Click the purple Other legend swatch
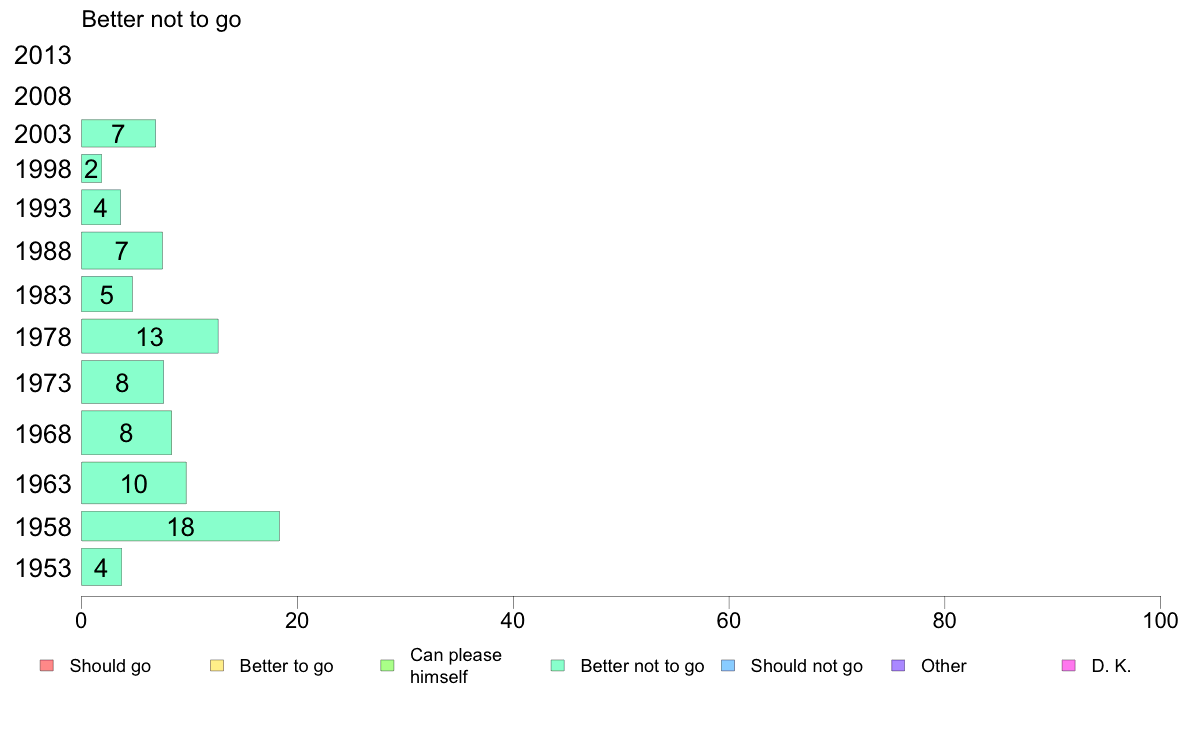1188x736 pixels. 899,666
